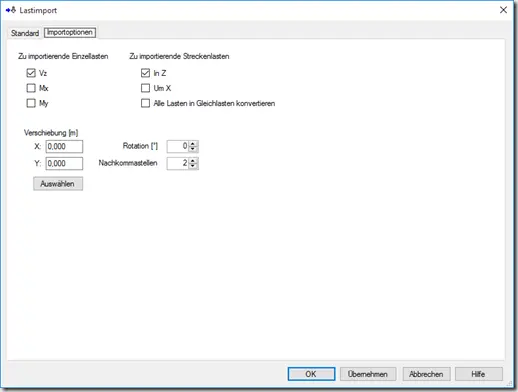
Task: Click the 'Zu importierende Einzellasten' label
Action: point(63,56)
